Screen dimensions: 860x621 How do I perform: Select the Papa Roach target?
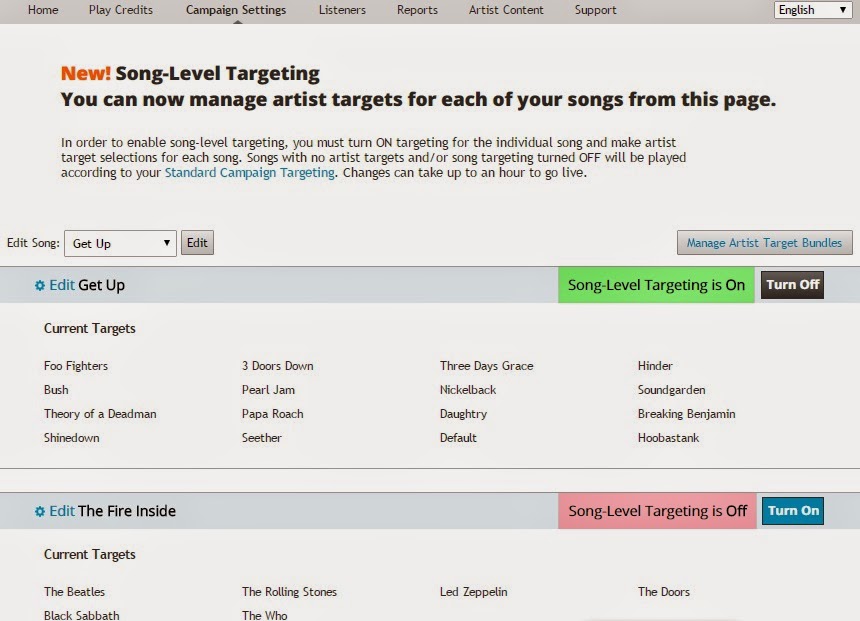[x=273, y=414]
